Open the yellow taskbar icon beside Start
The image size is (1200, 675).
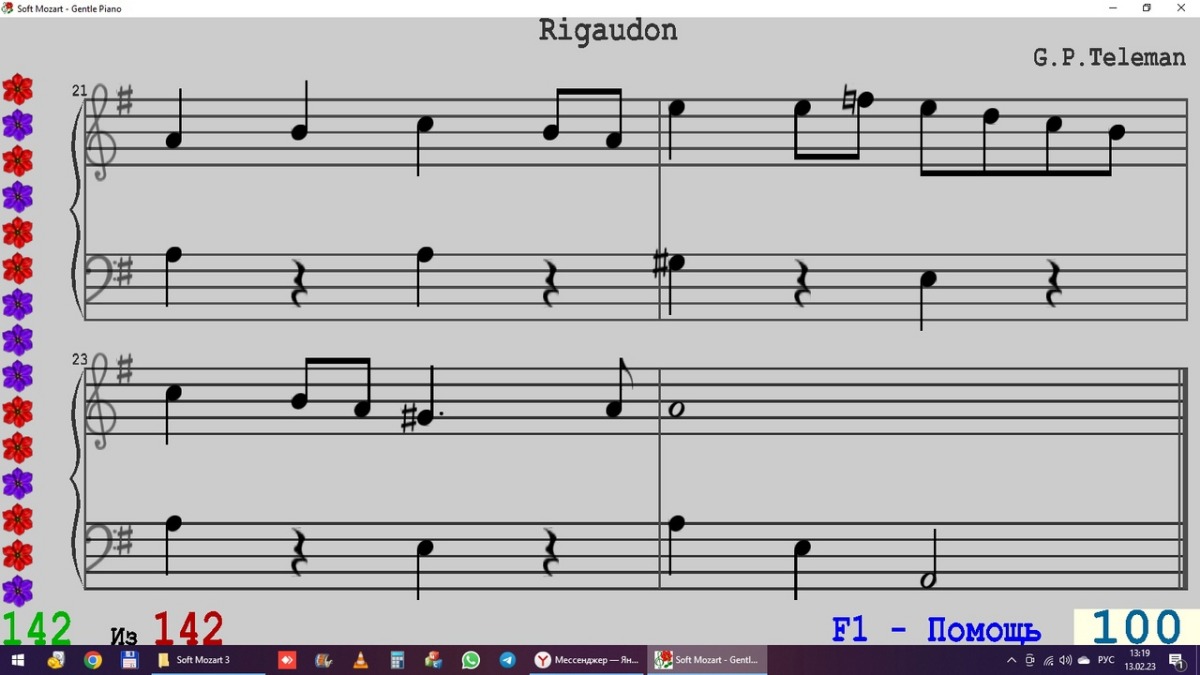[56, 660]
